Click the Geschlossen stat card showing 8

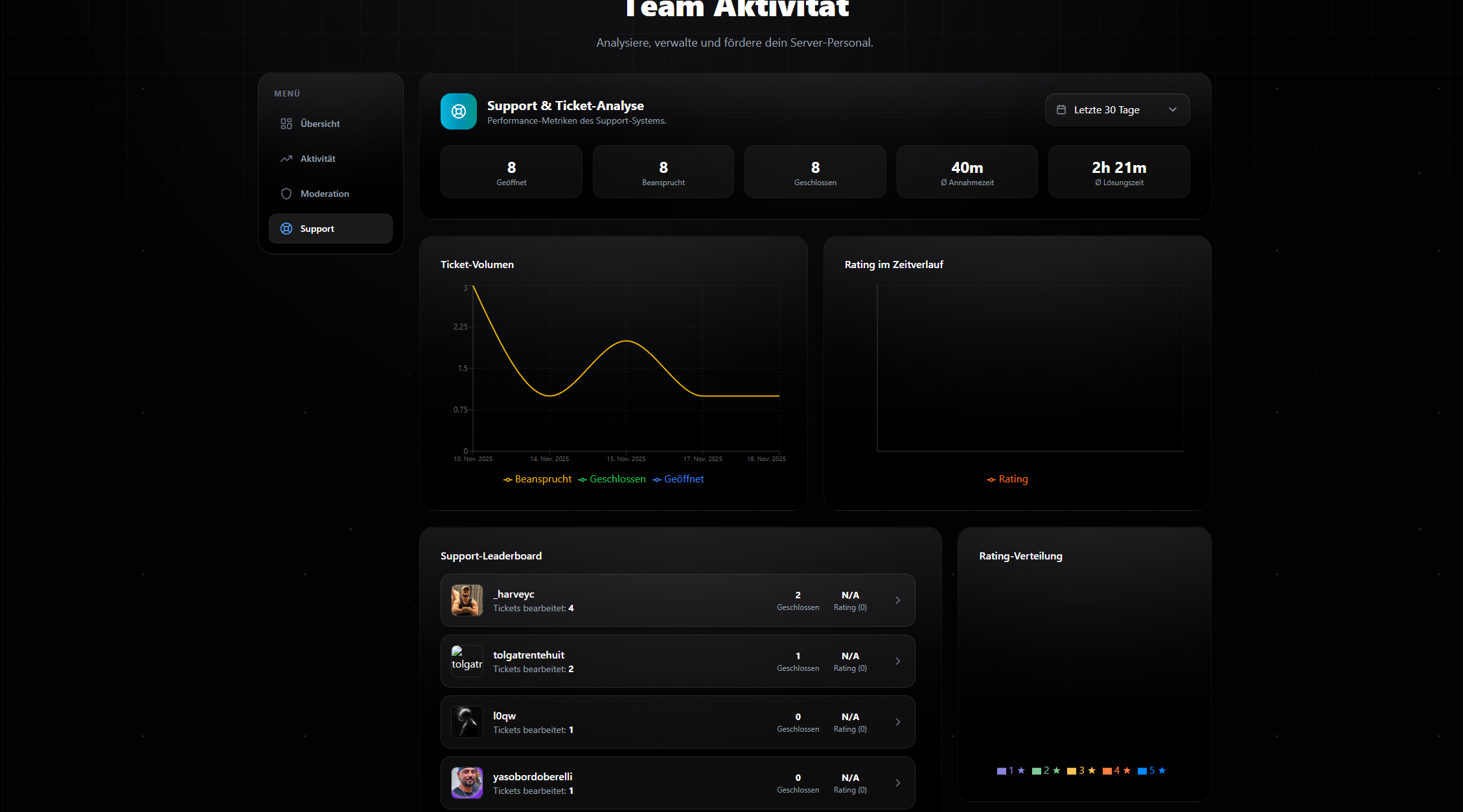pyautogui.click(x=814, y=171)
